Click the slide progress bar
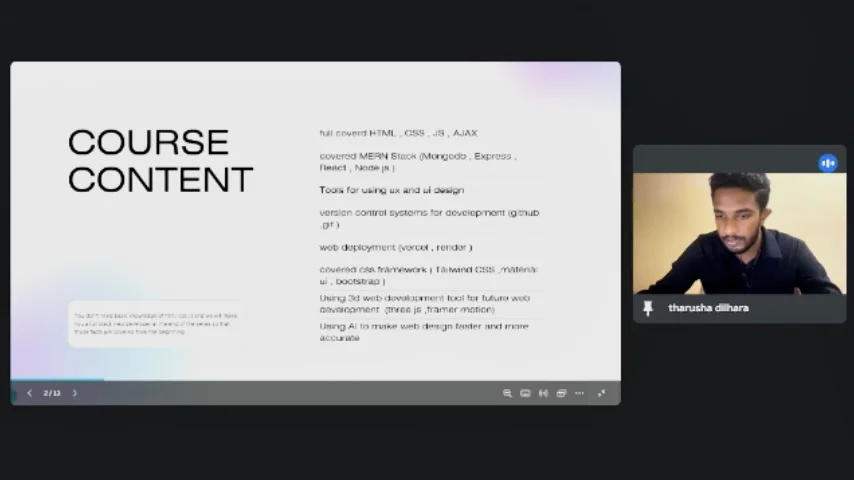Viewport: 854px width, 480px height. (315, 380)
